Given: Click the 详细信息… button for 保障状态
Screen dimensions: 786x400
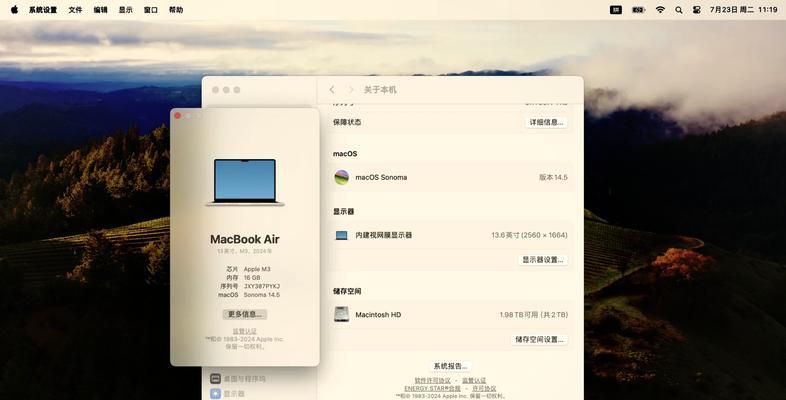Looking at the screenshot, I should point(546,122).
